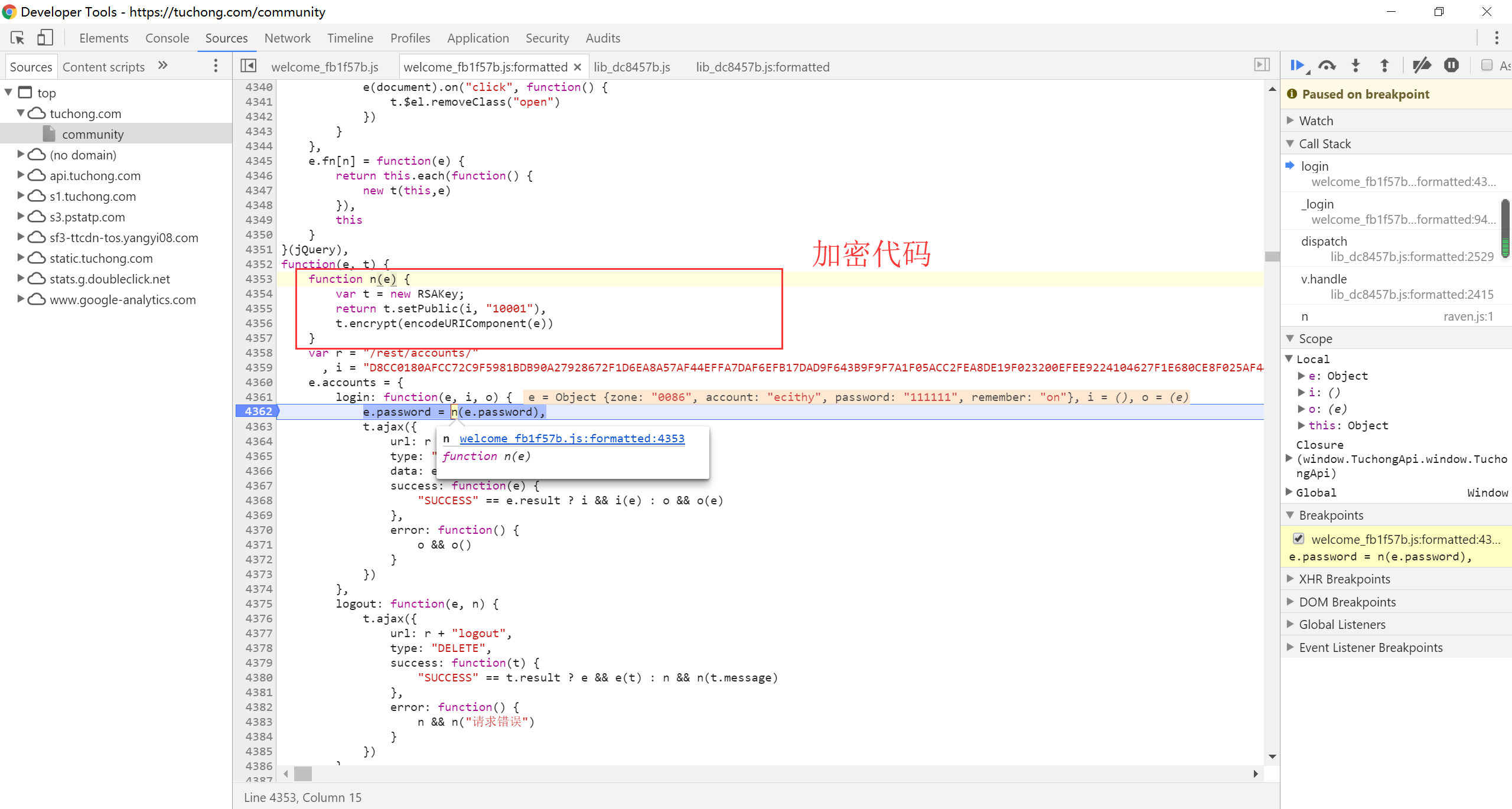Open DevTools customize three-dot menu
The width and height of the screenshot is (1512, 809).
1496,38
